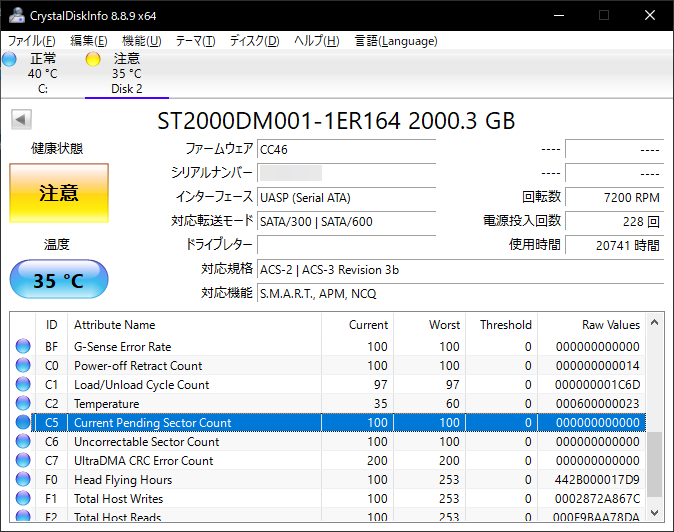
Task: Minimize the CrystalDiskInfo window
Action: point(559,15)
